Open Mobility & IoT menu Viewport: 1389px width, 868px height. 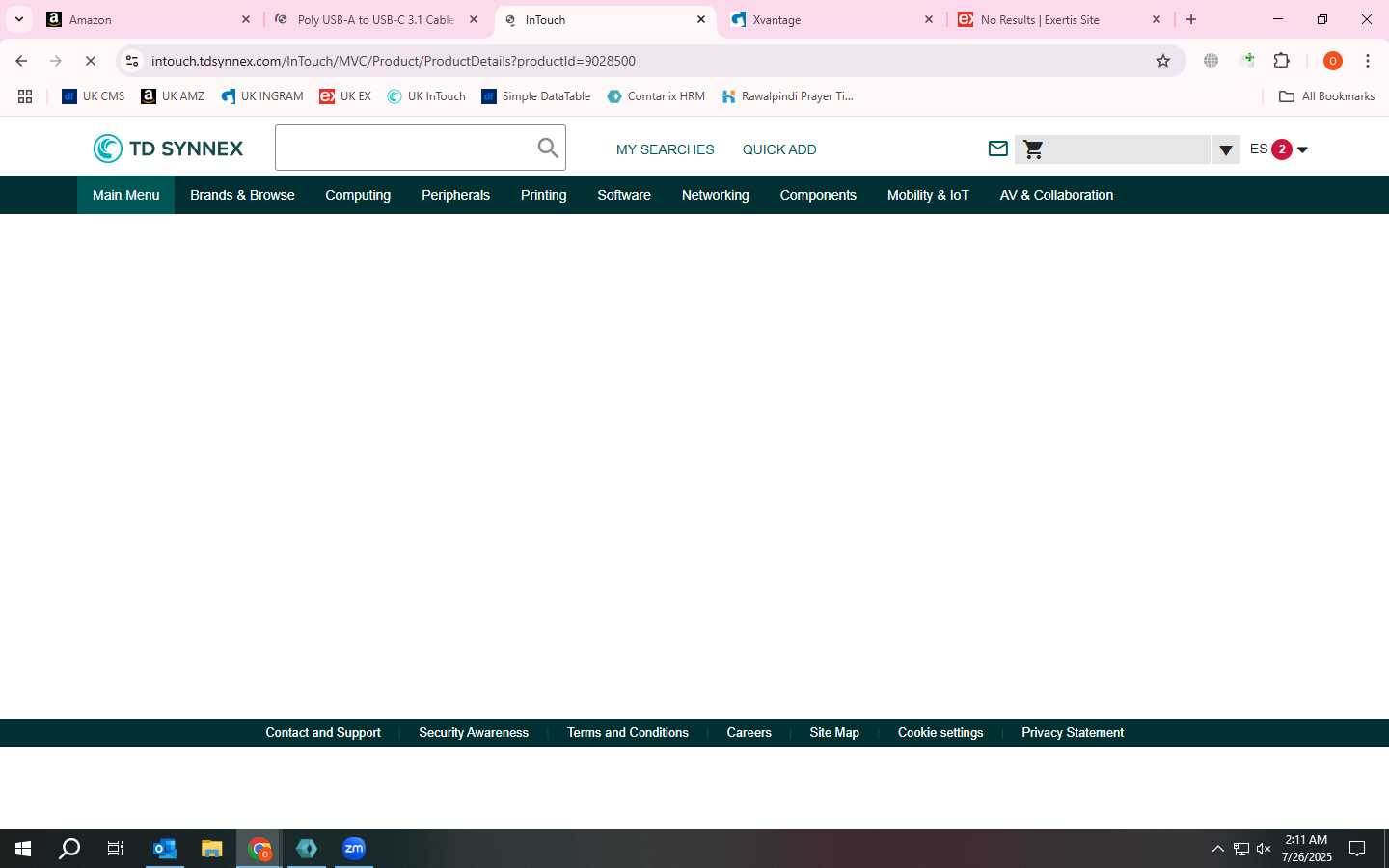(928, 195)
